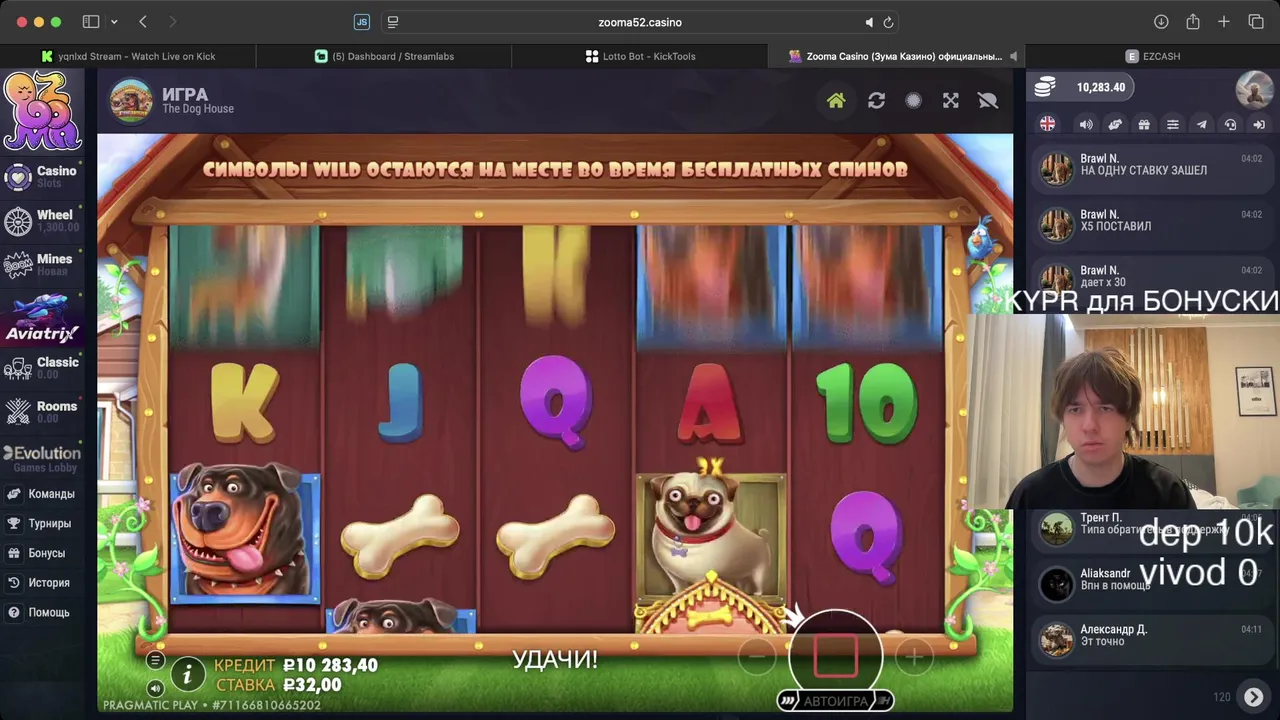Toggle the slot game sound icon
This screenshot has height=720, width=1280.
(155, 688)
